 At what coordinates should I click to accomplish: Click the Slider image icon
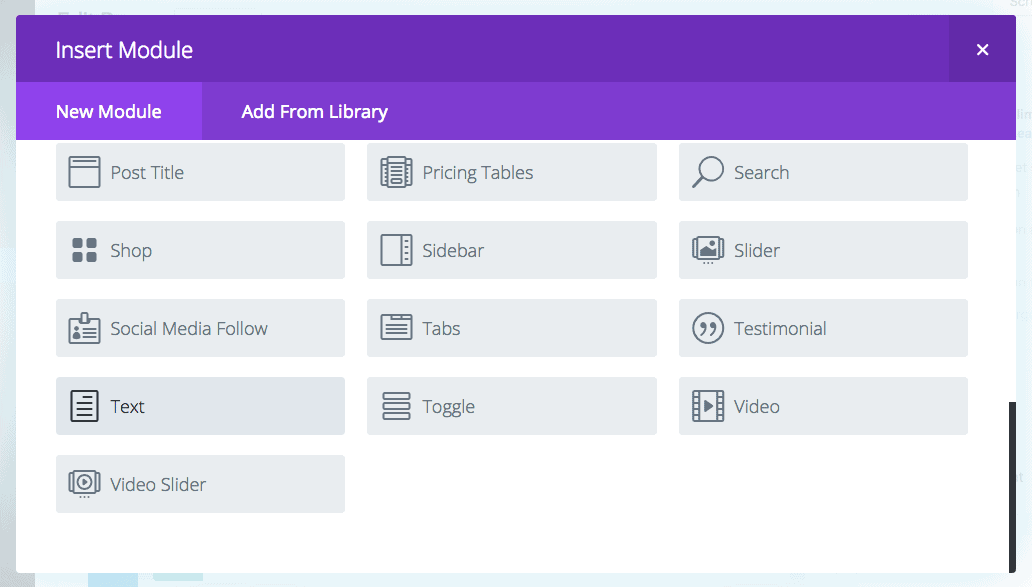[708, 250]
